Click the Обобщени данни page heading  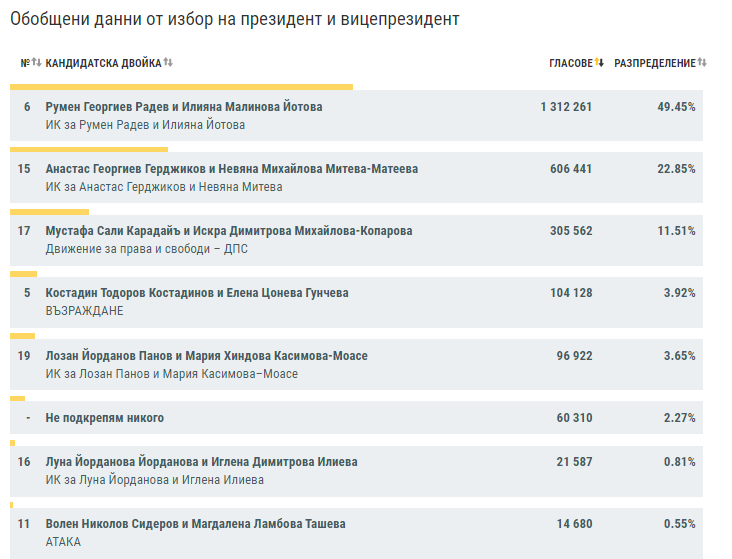pyautogui.click(x=234, y=20)
